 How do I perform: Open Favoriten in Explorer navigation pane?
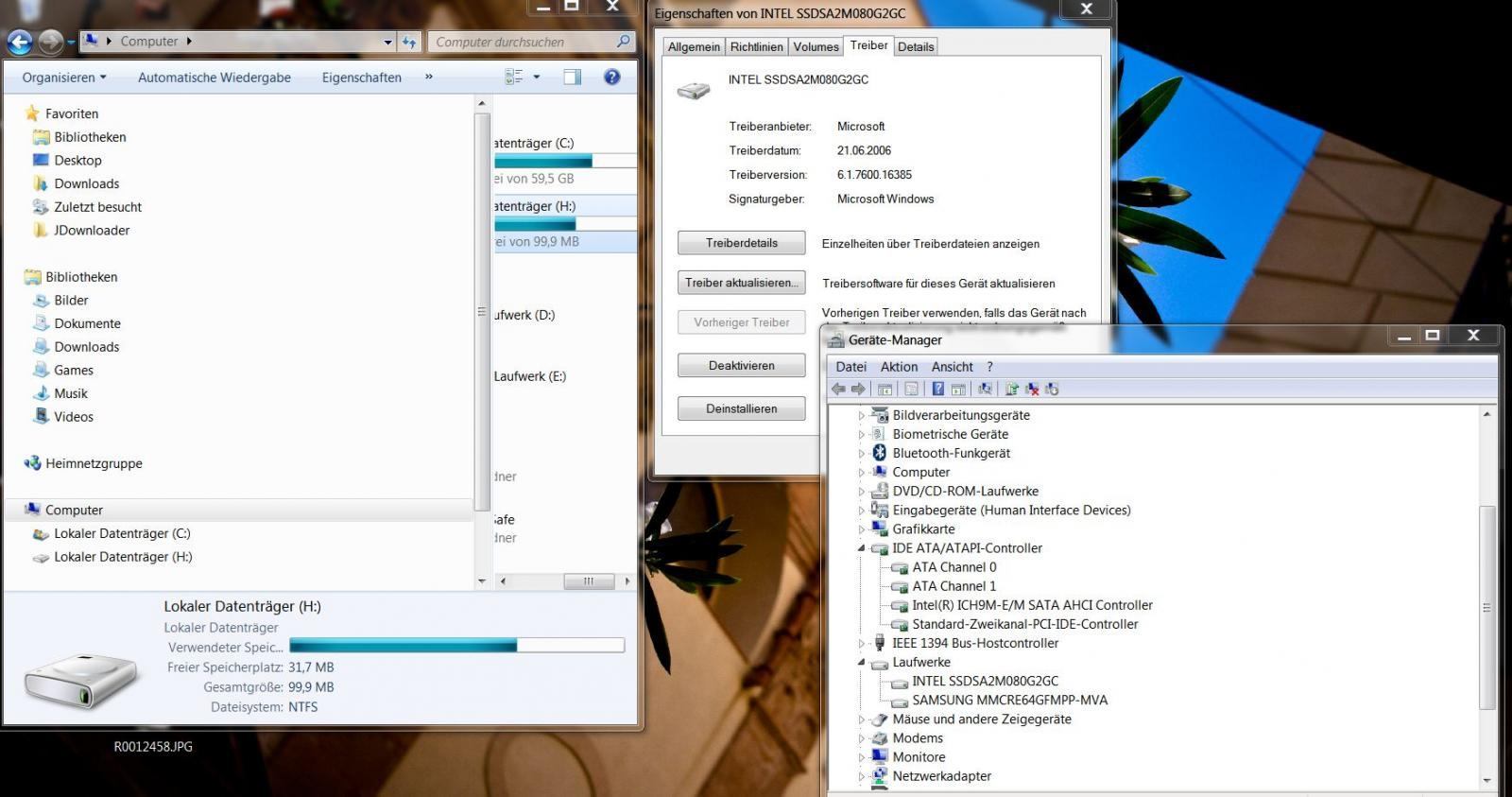[x=72, y=113]
